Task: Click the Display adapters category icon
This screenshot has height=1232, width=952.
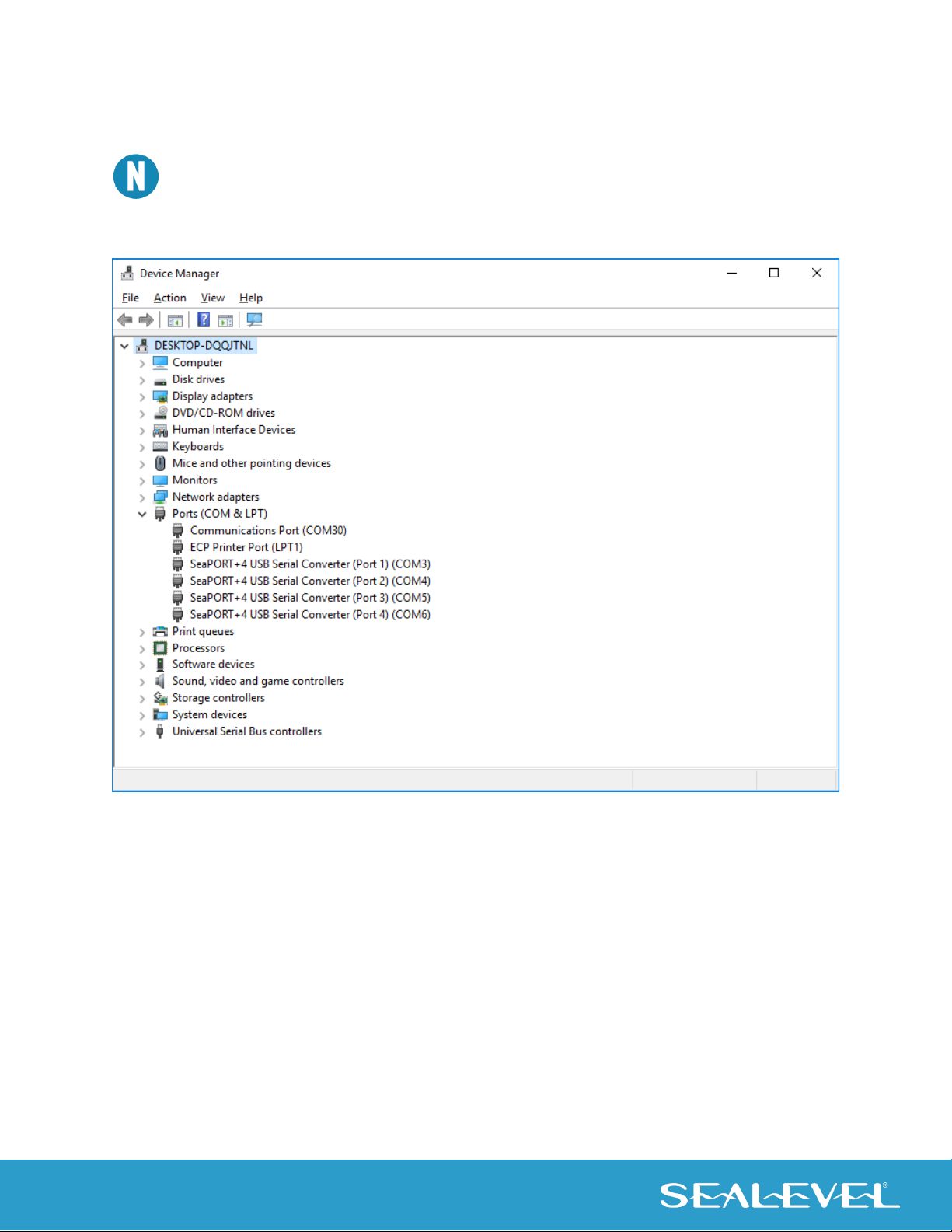Action: pos(160,396)
